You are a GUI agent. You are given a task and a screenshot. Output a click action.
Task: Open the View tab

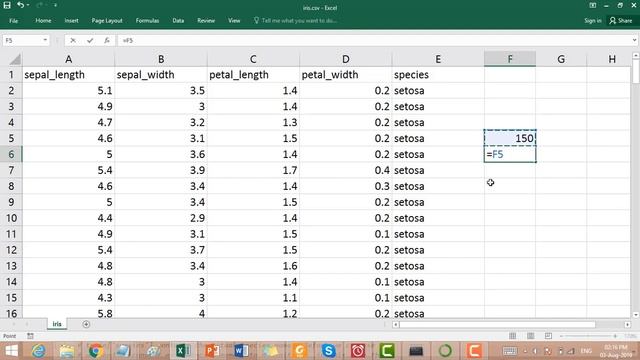(234, 20)
